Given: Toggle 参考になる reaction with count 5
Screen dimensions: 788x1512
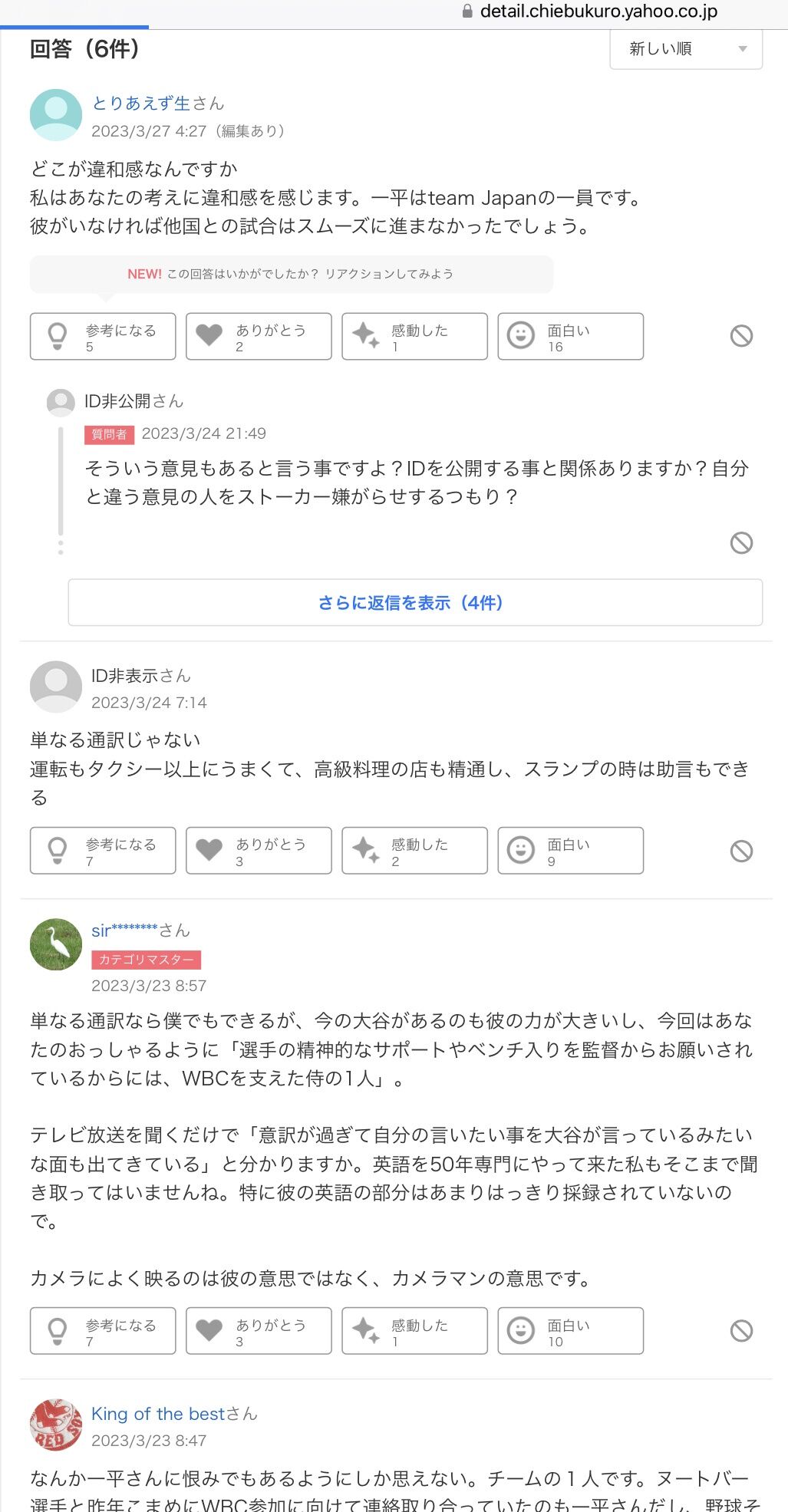Looking at the screenshot, I should click(103, 337).
